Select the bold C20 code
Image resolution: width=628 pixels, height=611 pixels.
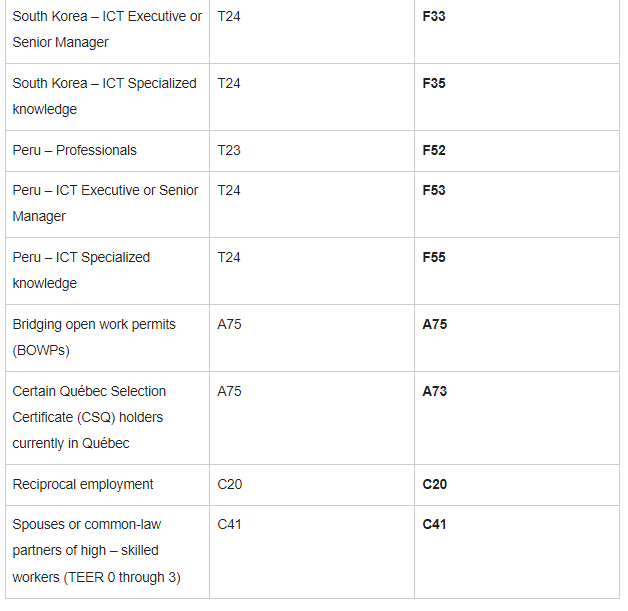(435, 485)
